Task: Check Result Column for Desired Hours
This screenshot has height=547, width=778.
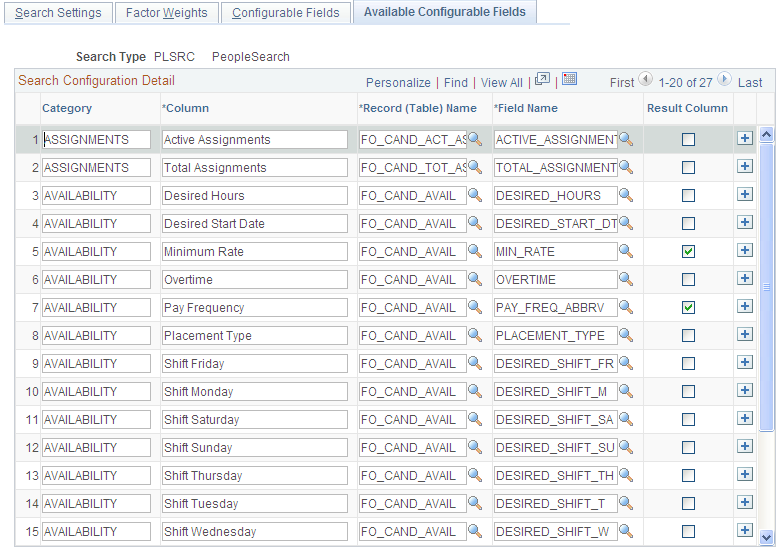Action: click(688, 196)
